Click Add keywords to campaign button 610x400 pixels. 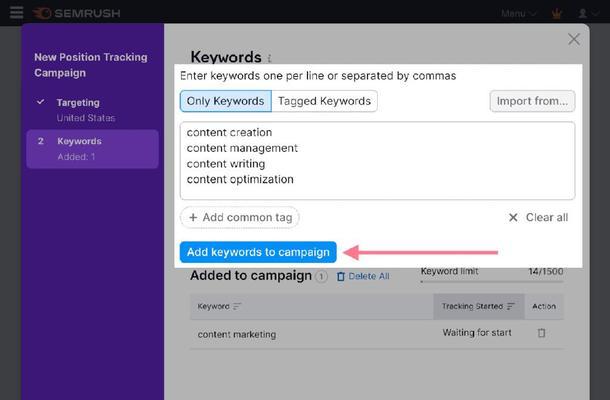tap(258, 252)
